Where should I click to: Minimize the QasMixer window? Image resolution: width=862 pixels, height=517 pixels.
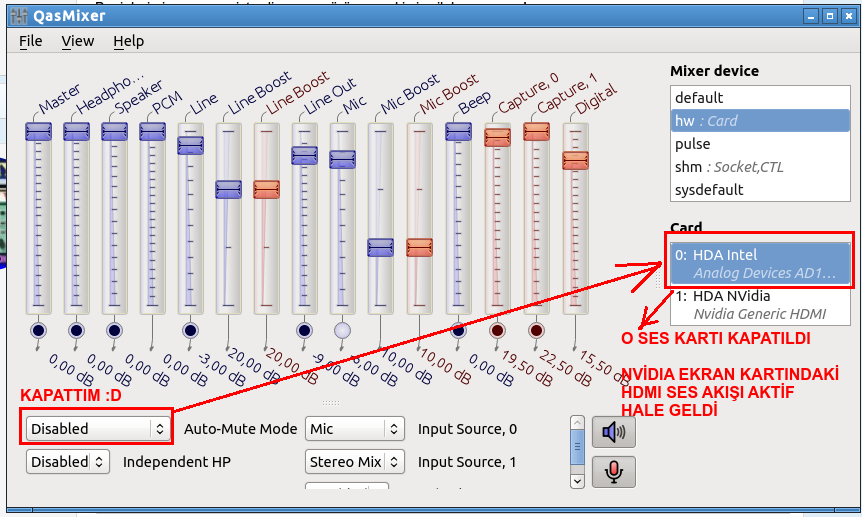tap(811, 16)
